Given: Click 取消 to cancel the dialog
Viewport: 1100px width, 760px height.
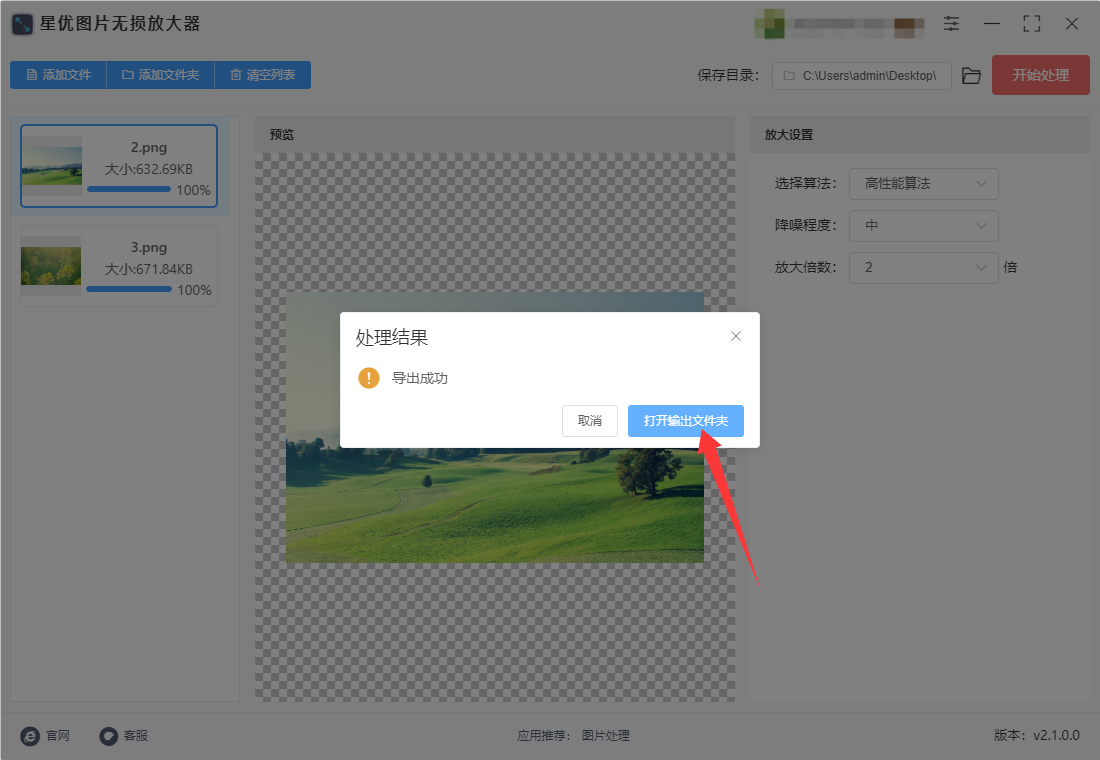Looking at the screenshot, I should click(589, 421).
